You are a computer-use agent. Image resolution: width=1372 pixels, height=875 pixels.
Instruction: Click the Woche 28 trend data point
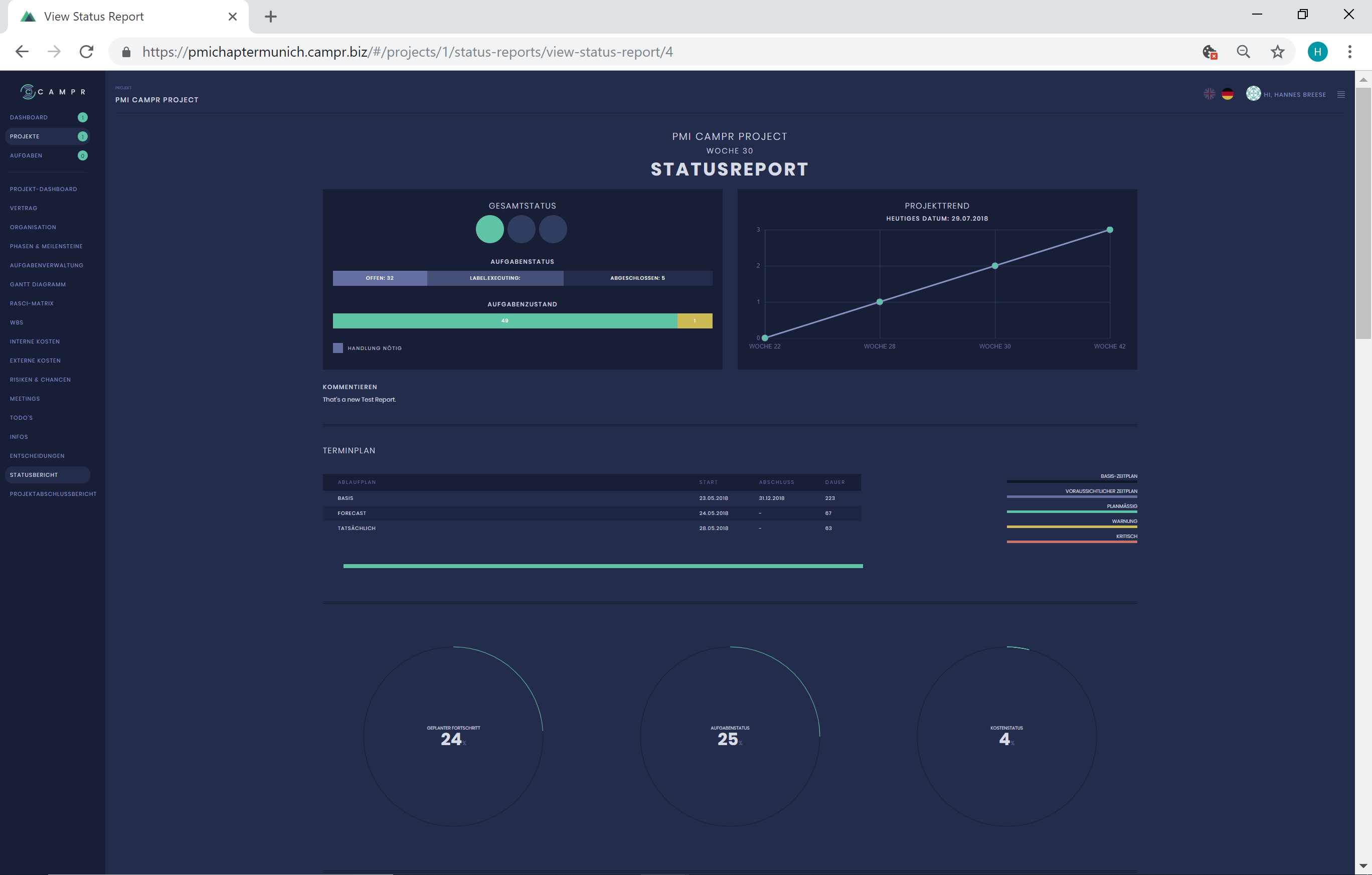[x=880, y=302]
